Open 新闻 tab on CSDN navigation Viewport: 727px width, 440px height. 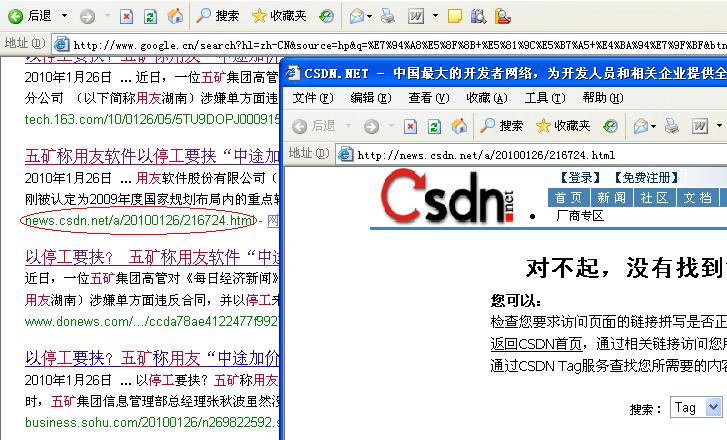[x=612, y=198]
